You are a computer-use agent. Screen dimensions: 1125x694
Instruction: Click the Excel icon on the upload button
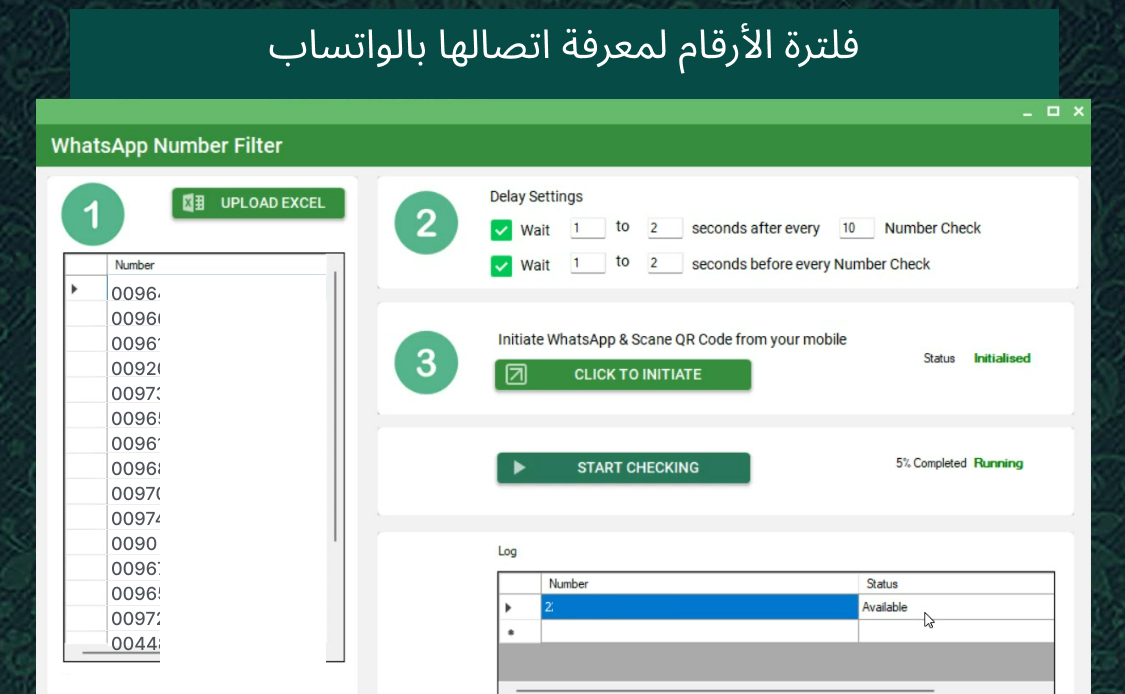(194, 203)
